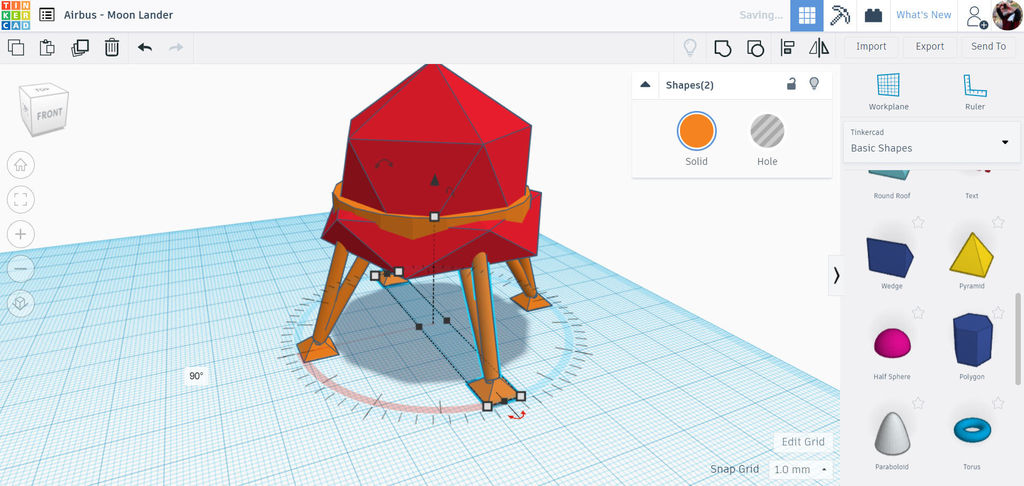Screen dimensions: 1024x486
Task: Collapse the shapes sidebar chevron
Action: (836, 276)
